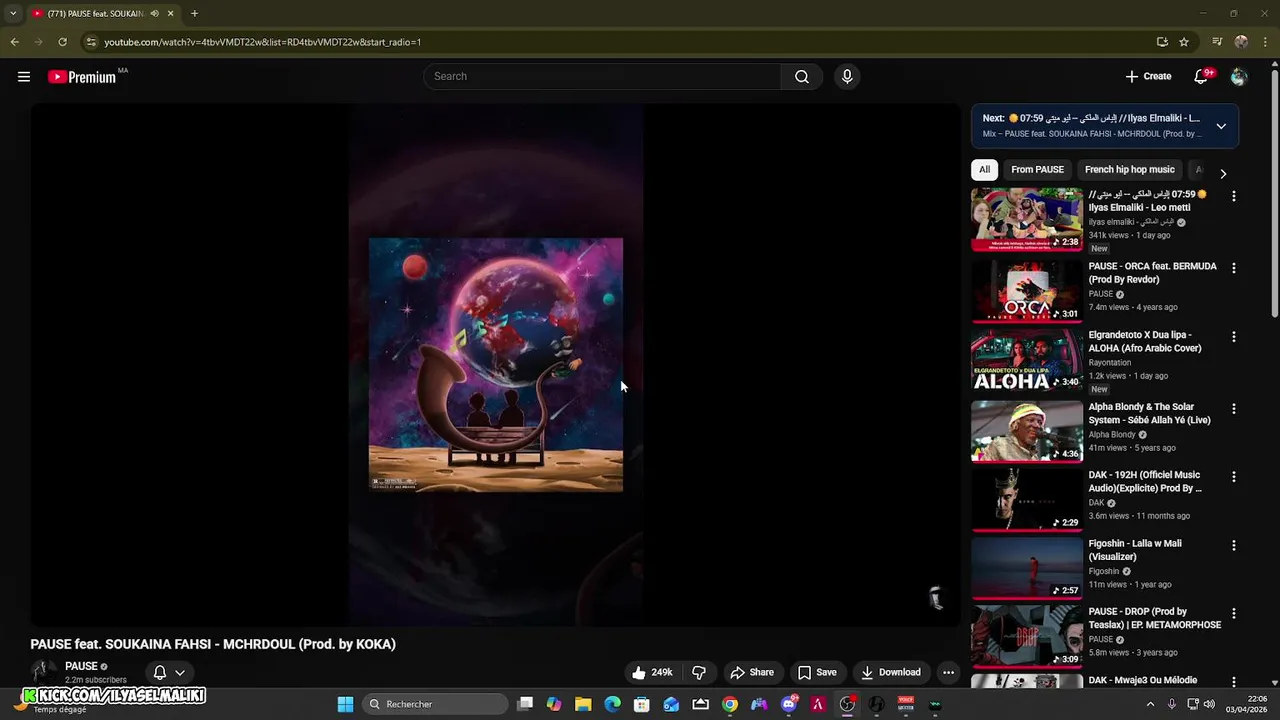Select the From PAUSE chip
The height and width of the screenshot is (720, 1280).
click(x=1037, y=170)
